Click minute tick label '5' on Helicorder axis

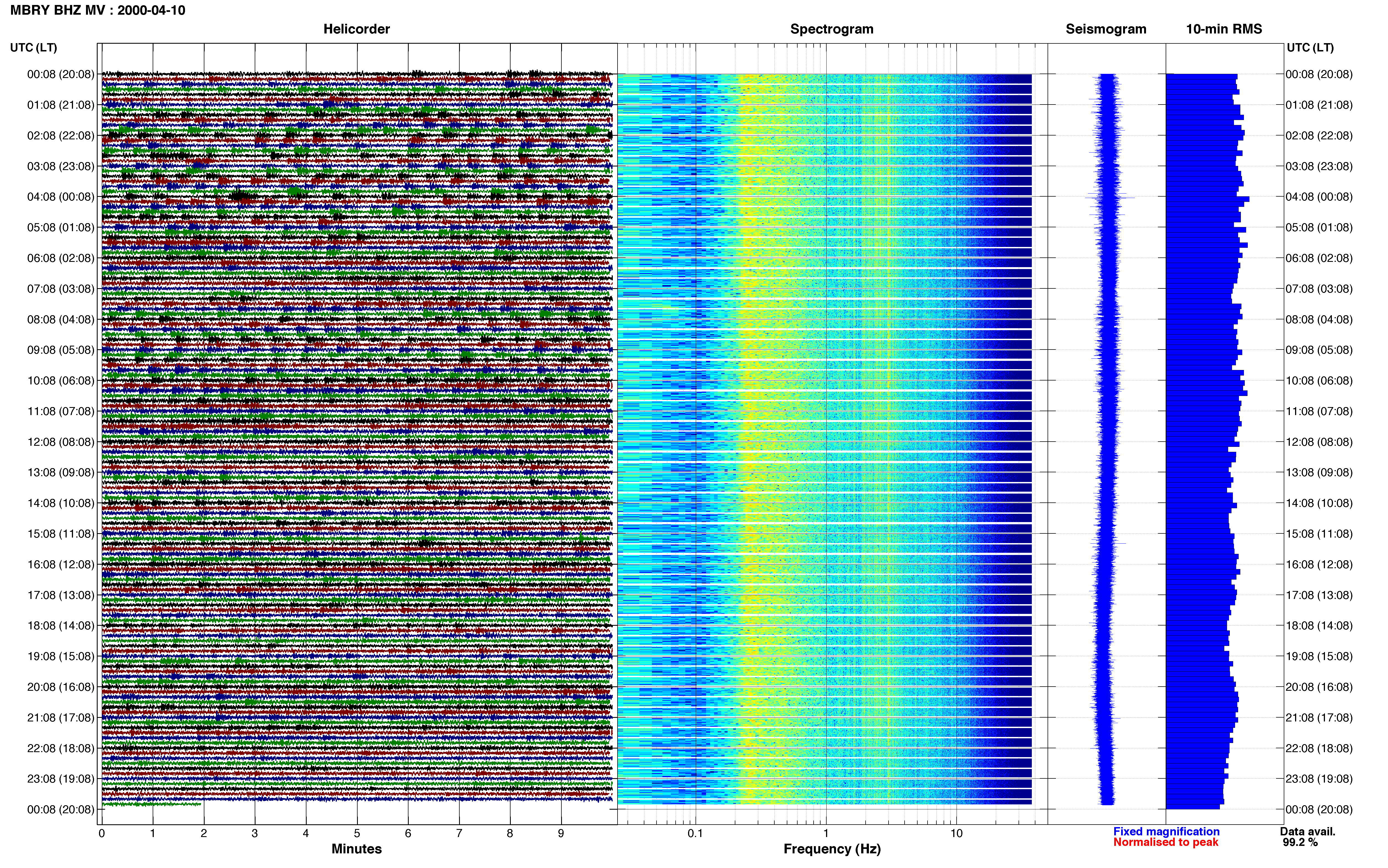pos(357,833)
